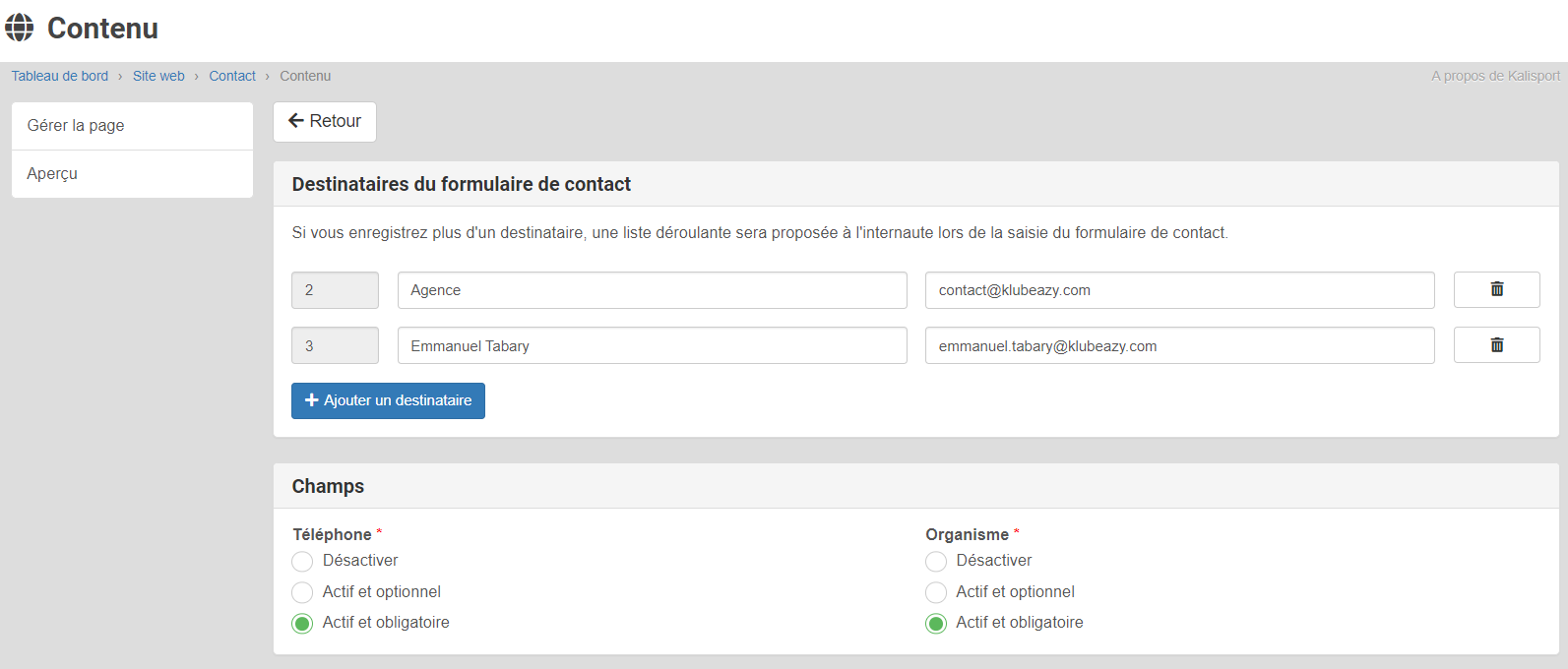Click the Agence recipient name field
The image size is (1568, 669).
(652, 290)
